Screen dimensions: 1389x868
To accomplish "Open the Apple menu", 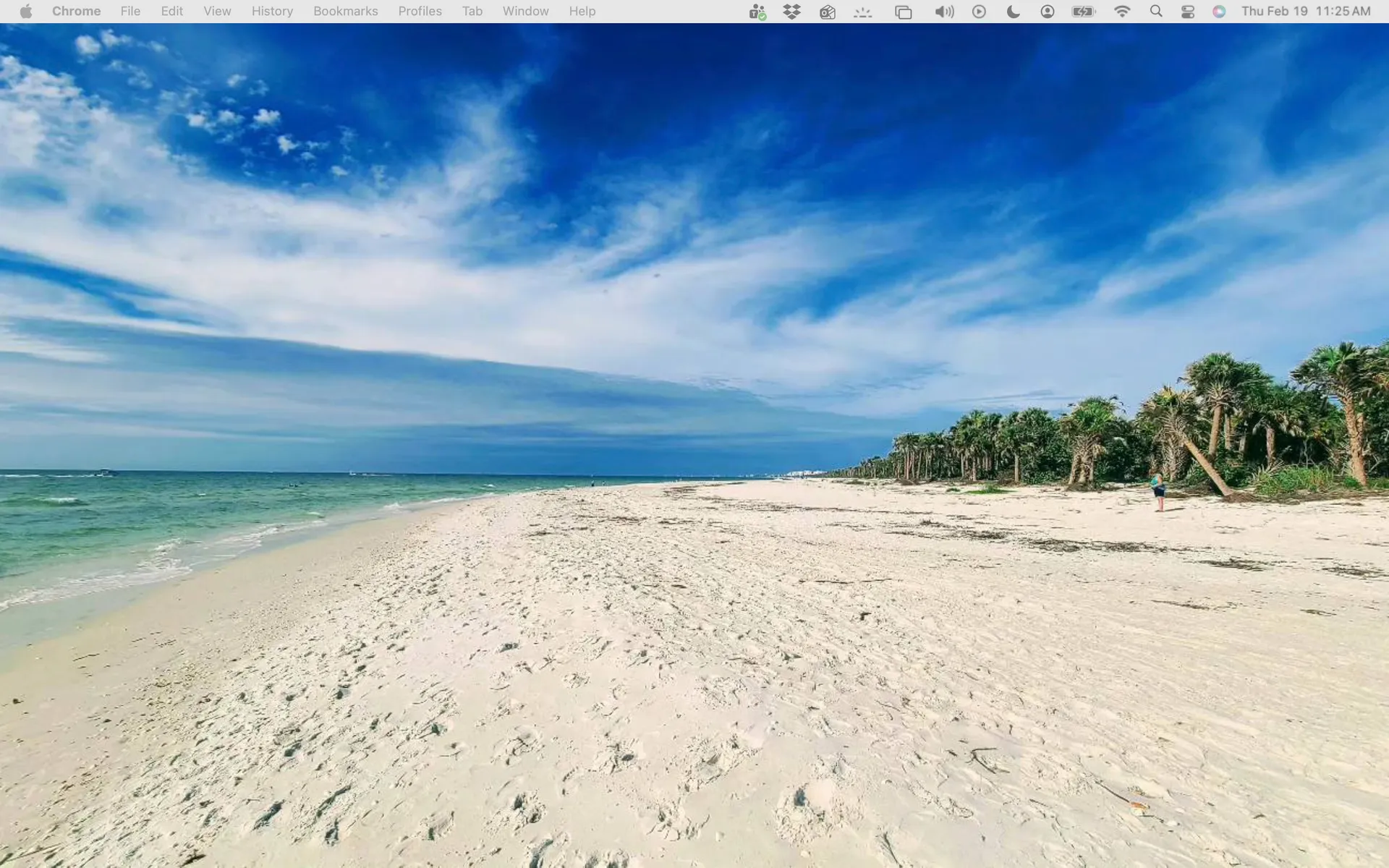I will coord(26,12).
